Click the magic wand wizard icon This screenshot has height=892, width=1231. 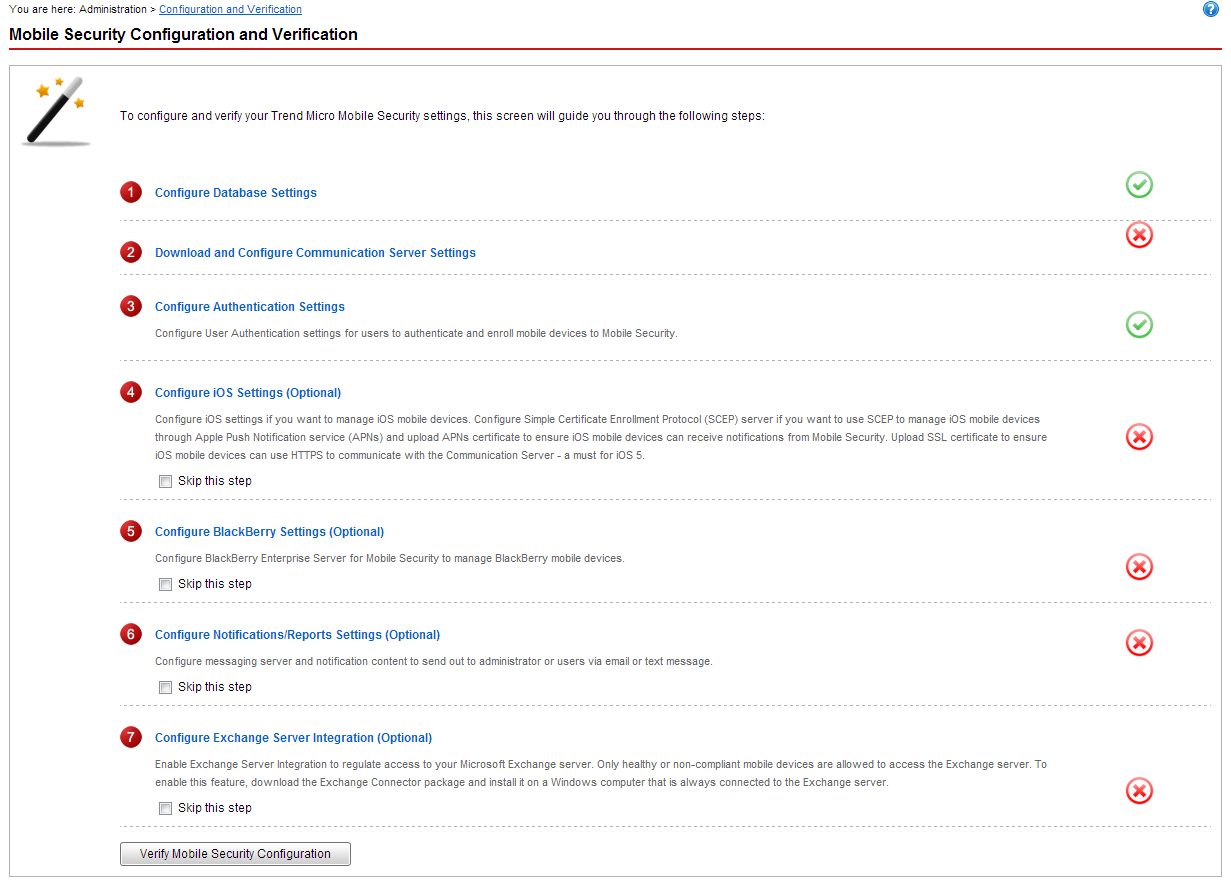pyautogui.click(x=56, y=111)
